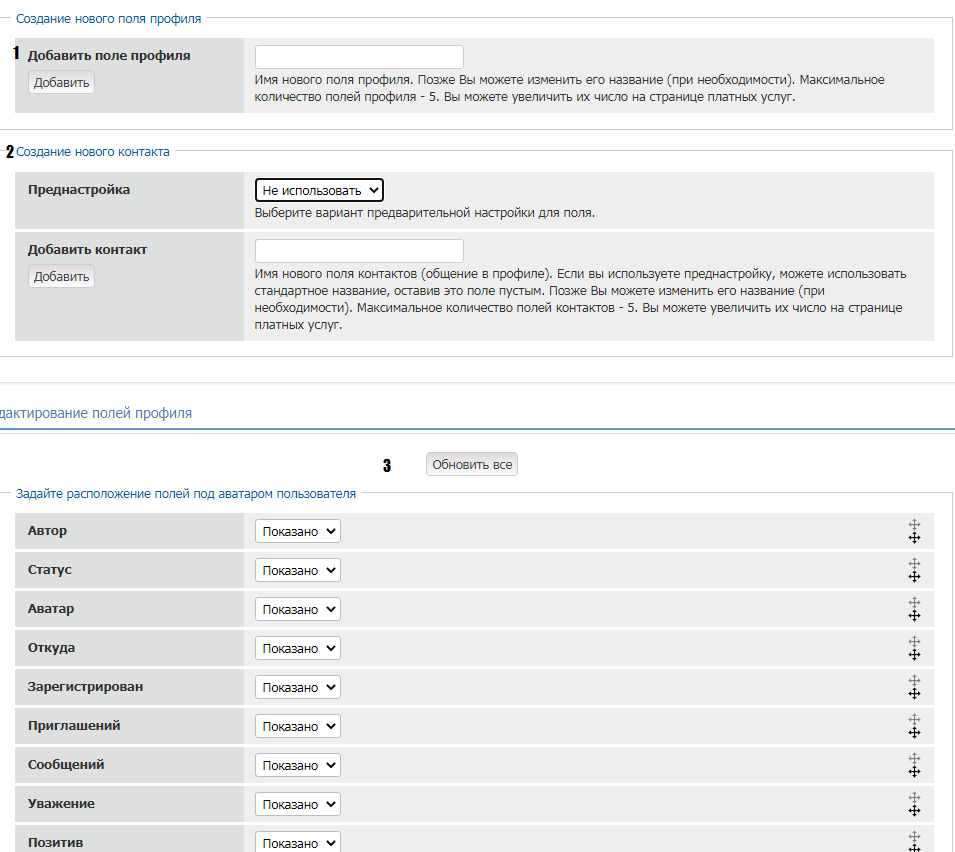Click the drag handle for Зарегистрирован row
955x852 pixels.
coord(913,687)
